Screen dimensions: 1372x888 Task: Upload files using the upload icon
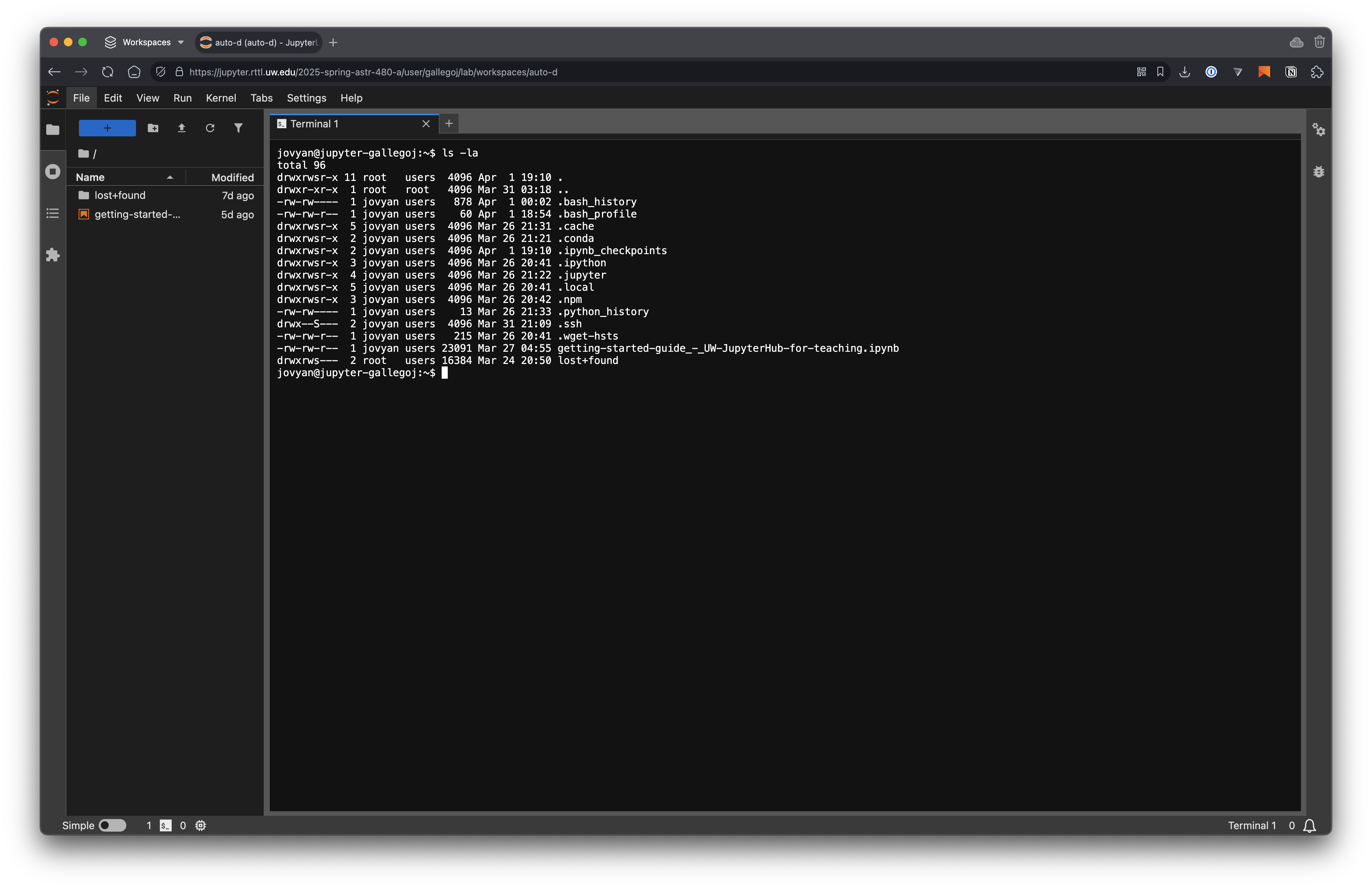(181, 128)
